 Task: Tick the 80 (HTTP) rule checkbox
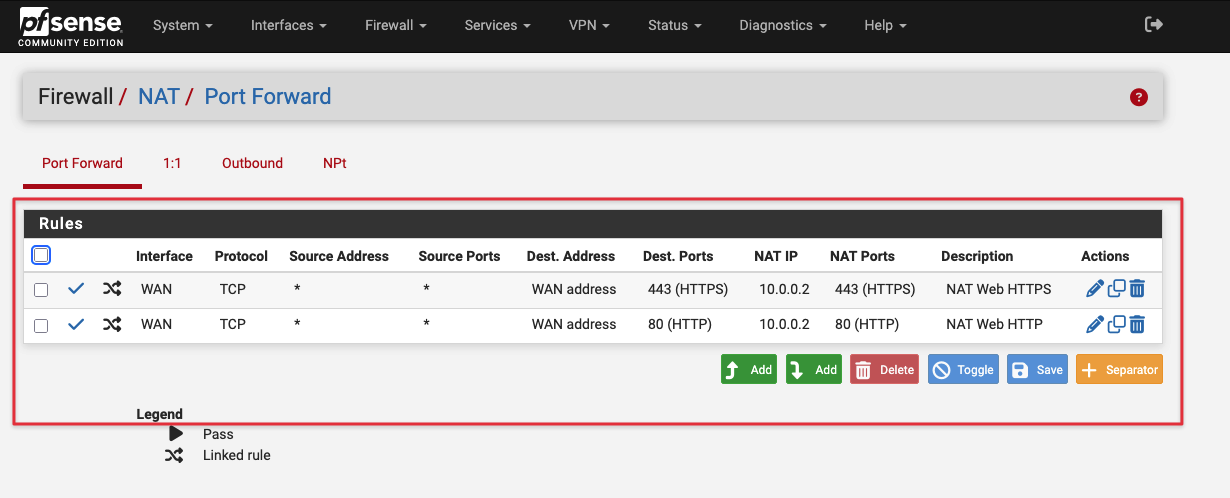(41, 325)
